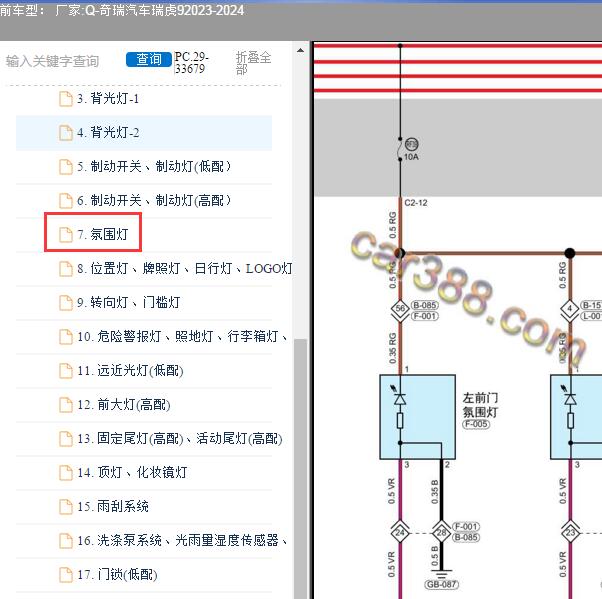Screen dimensions: 602x599
Task: Click connector diamond 56 in diagram
Action: [x=400, y=308]
